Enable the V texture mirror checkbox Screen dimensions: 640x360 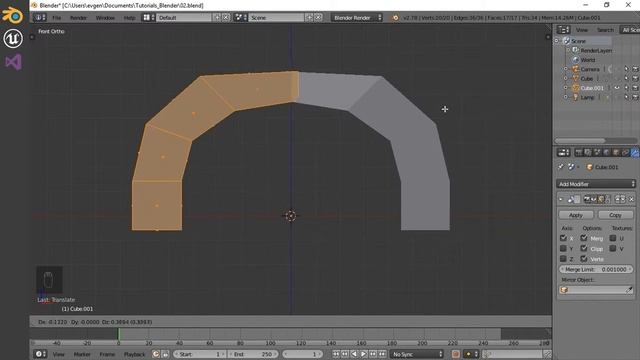point(613,249)
